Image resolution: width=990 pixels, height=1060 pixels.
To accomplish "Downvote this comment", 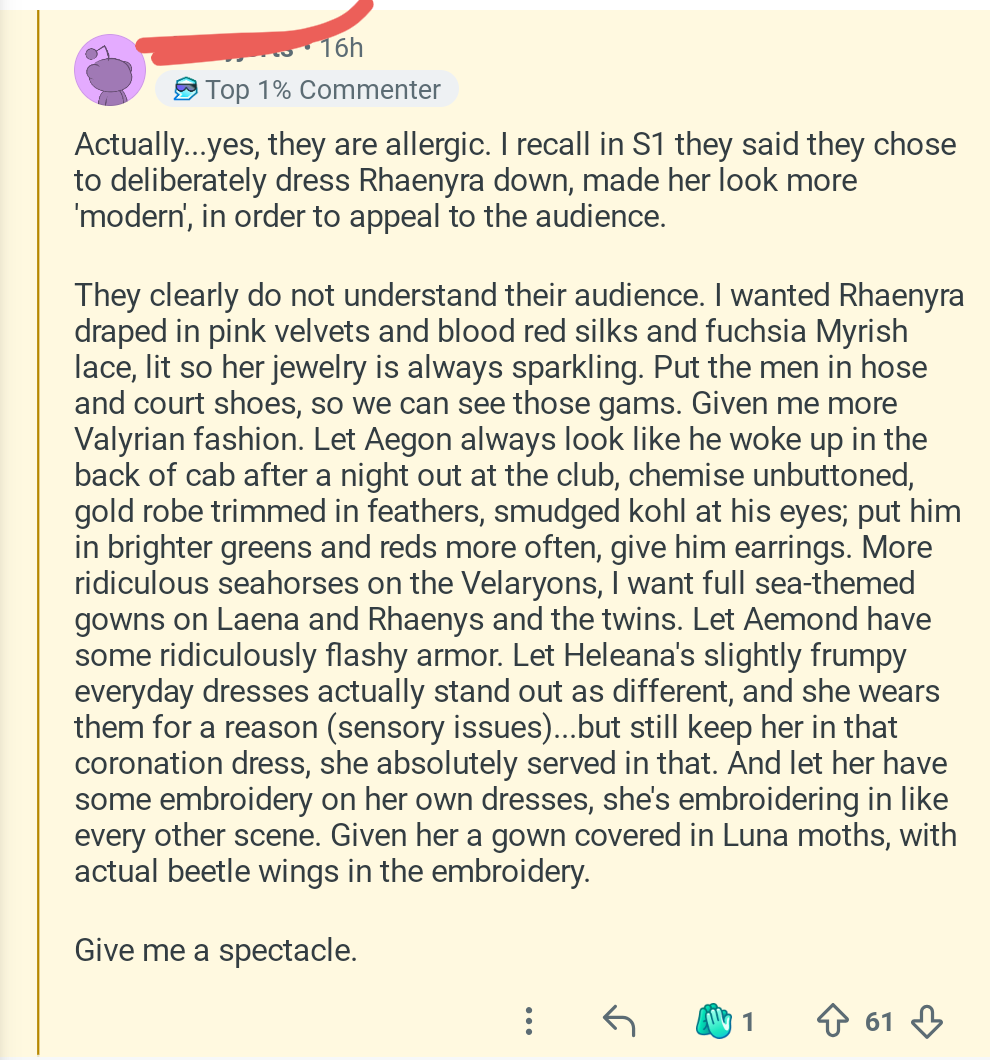I will tap(928, 1021).
